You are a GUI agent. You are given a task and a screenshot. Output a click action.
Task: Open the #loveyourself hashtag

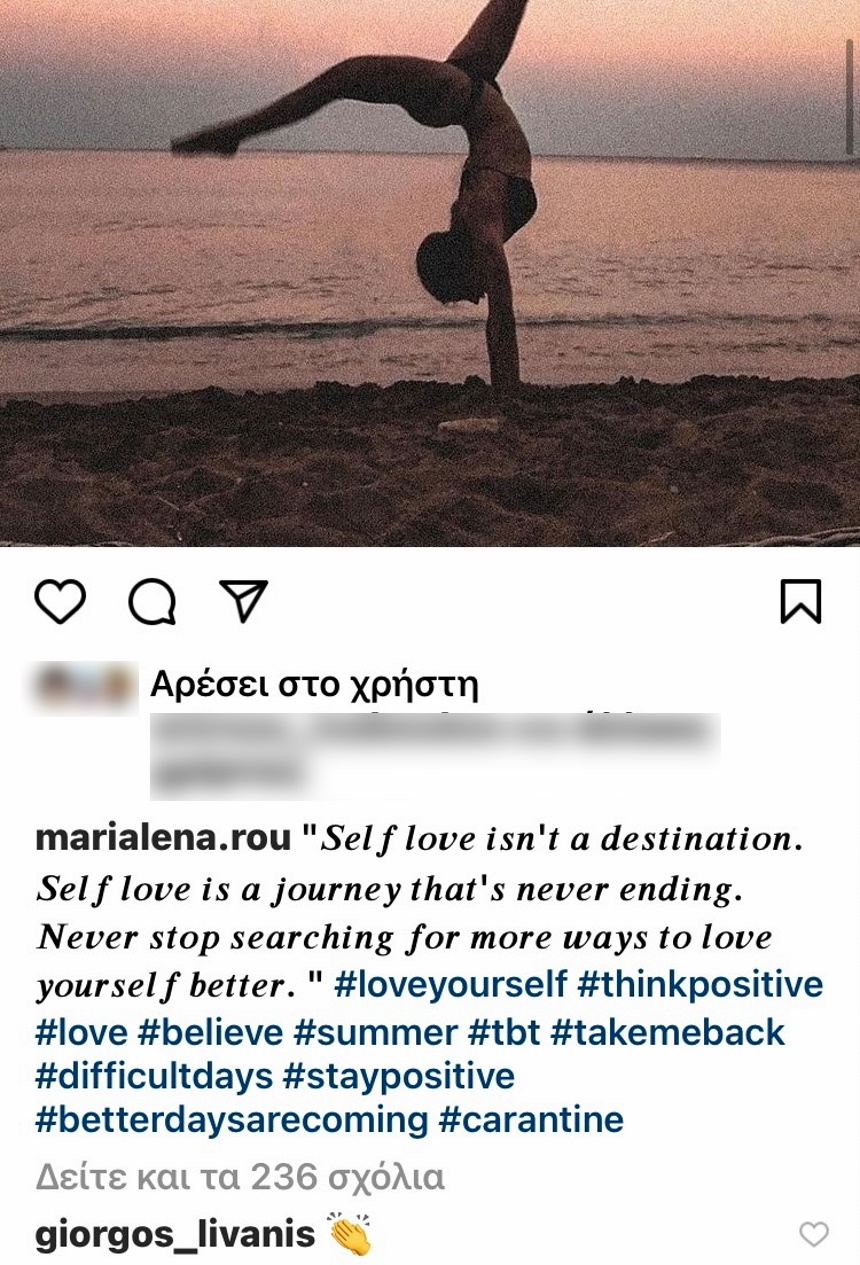point(451,985)
